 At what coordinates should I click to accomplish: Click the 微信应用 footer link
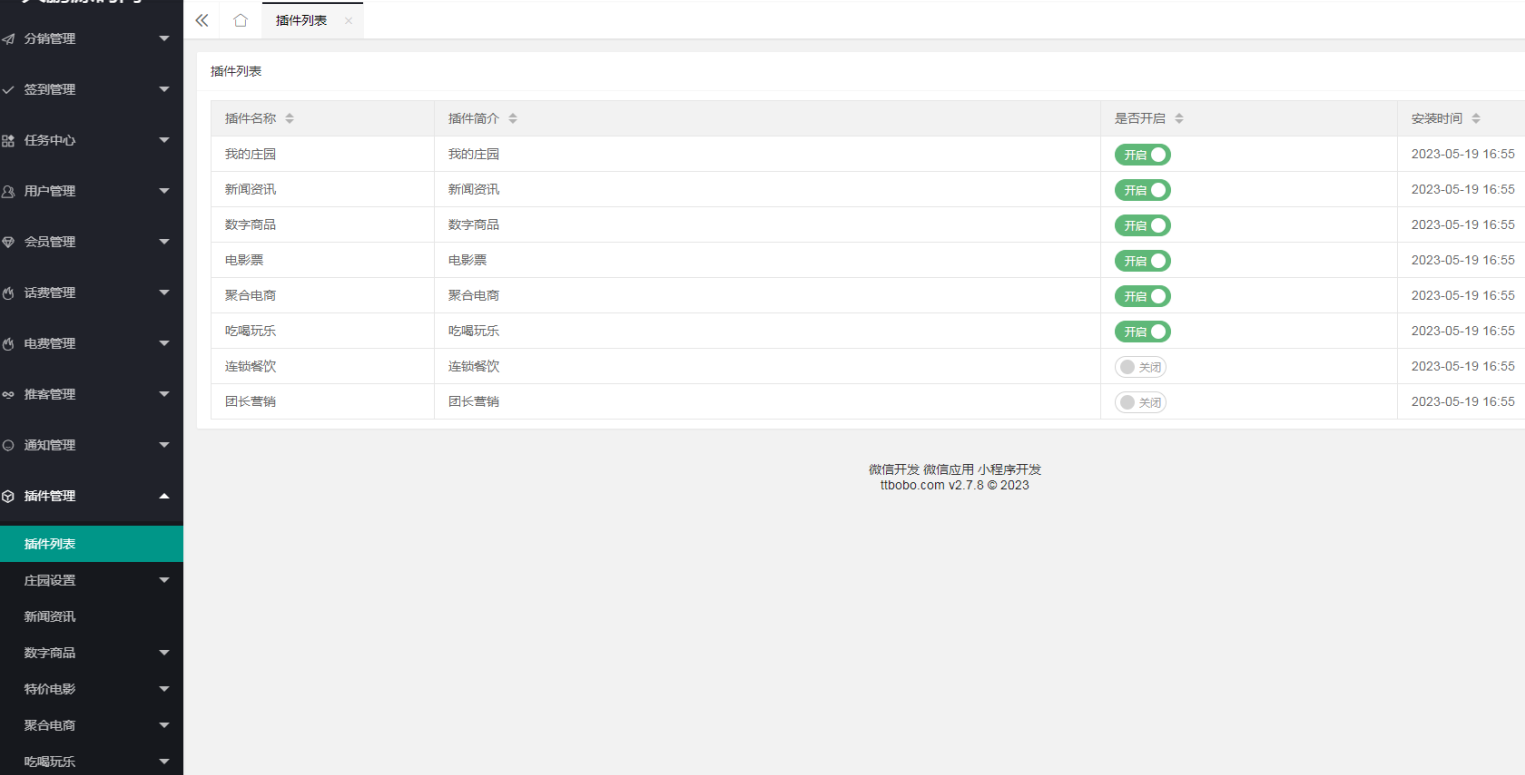coord(948,470)
